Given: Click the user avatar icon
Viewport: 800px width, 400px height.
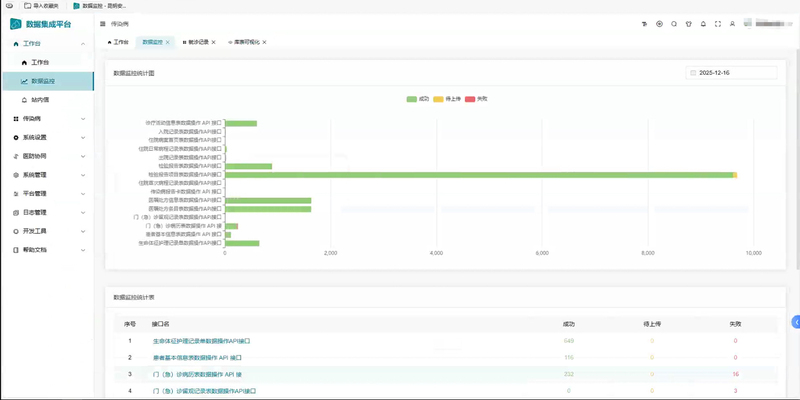Looking at the screenshot, I should point(733,23).
